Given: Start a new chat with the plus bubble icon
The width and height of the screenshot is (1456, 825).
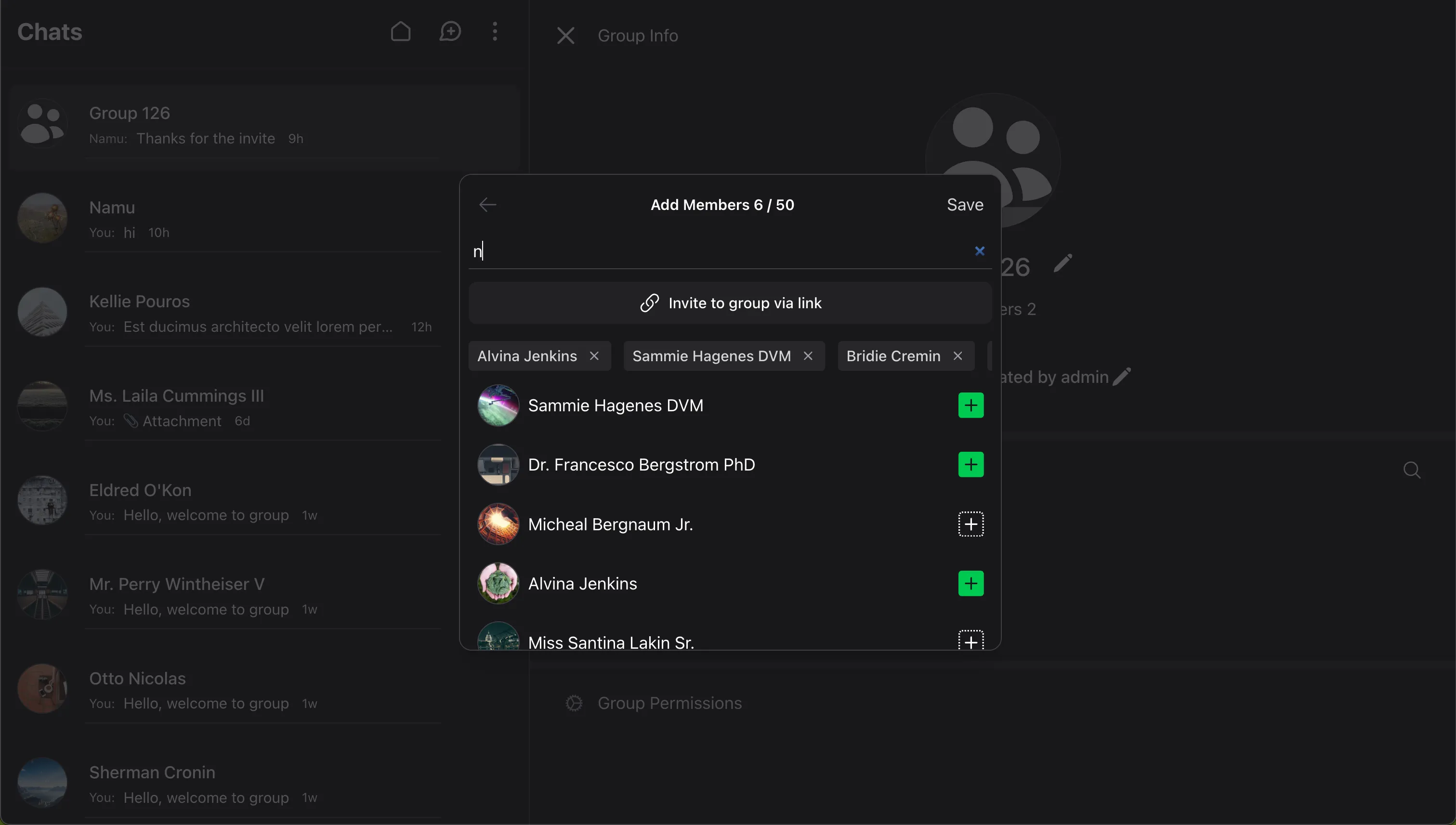Looking at the screenshot, I should 450,32.
